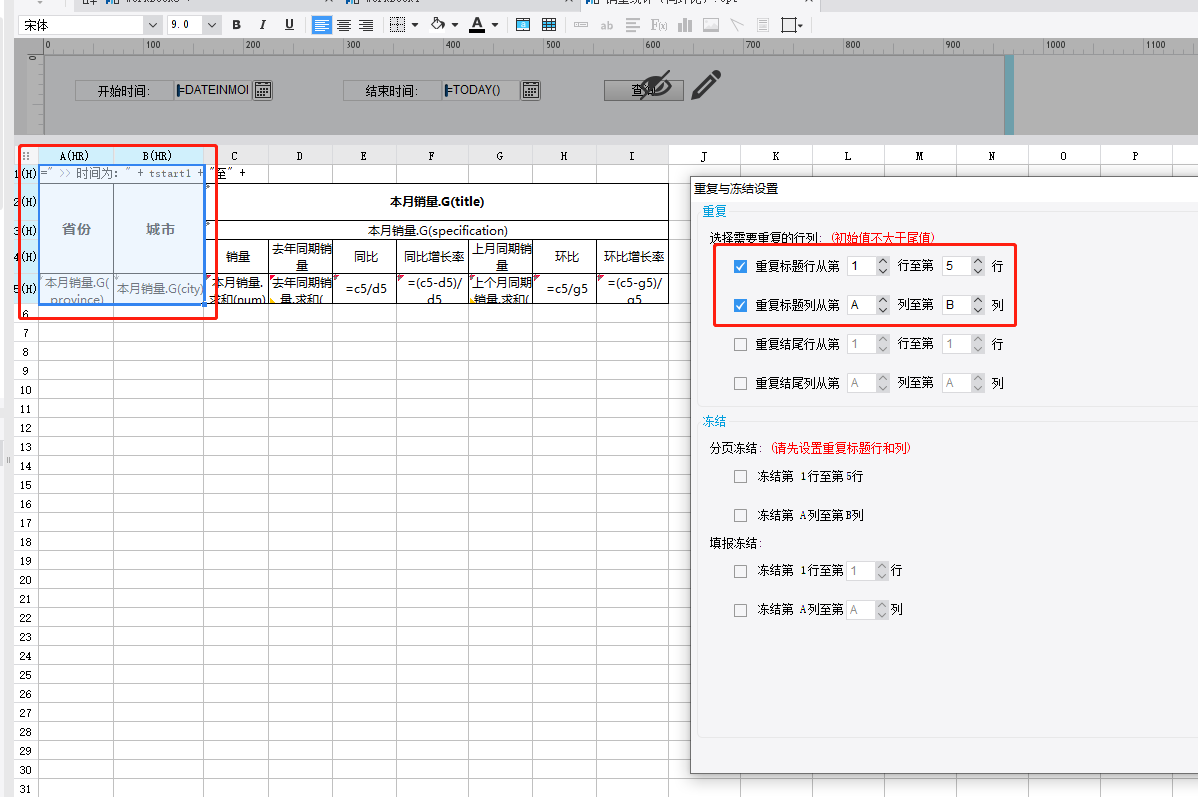This screenshot has height=797, width=1198.
Task: Open the calendar for the 开始时间 date field
Action: coord(263,90)
